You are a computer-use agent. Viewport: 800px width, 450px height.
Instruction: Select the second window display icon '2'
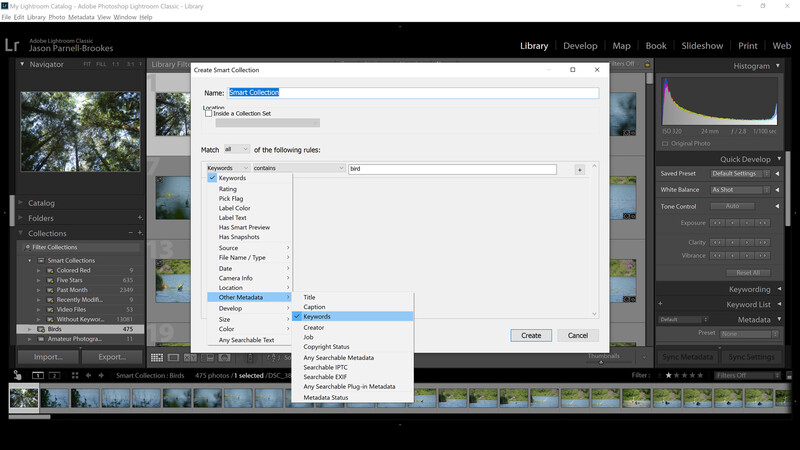54,376
